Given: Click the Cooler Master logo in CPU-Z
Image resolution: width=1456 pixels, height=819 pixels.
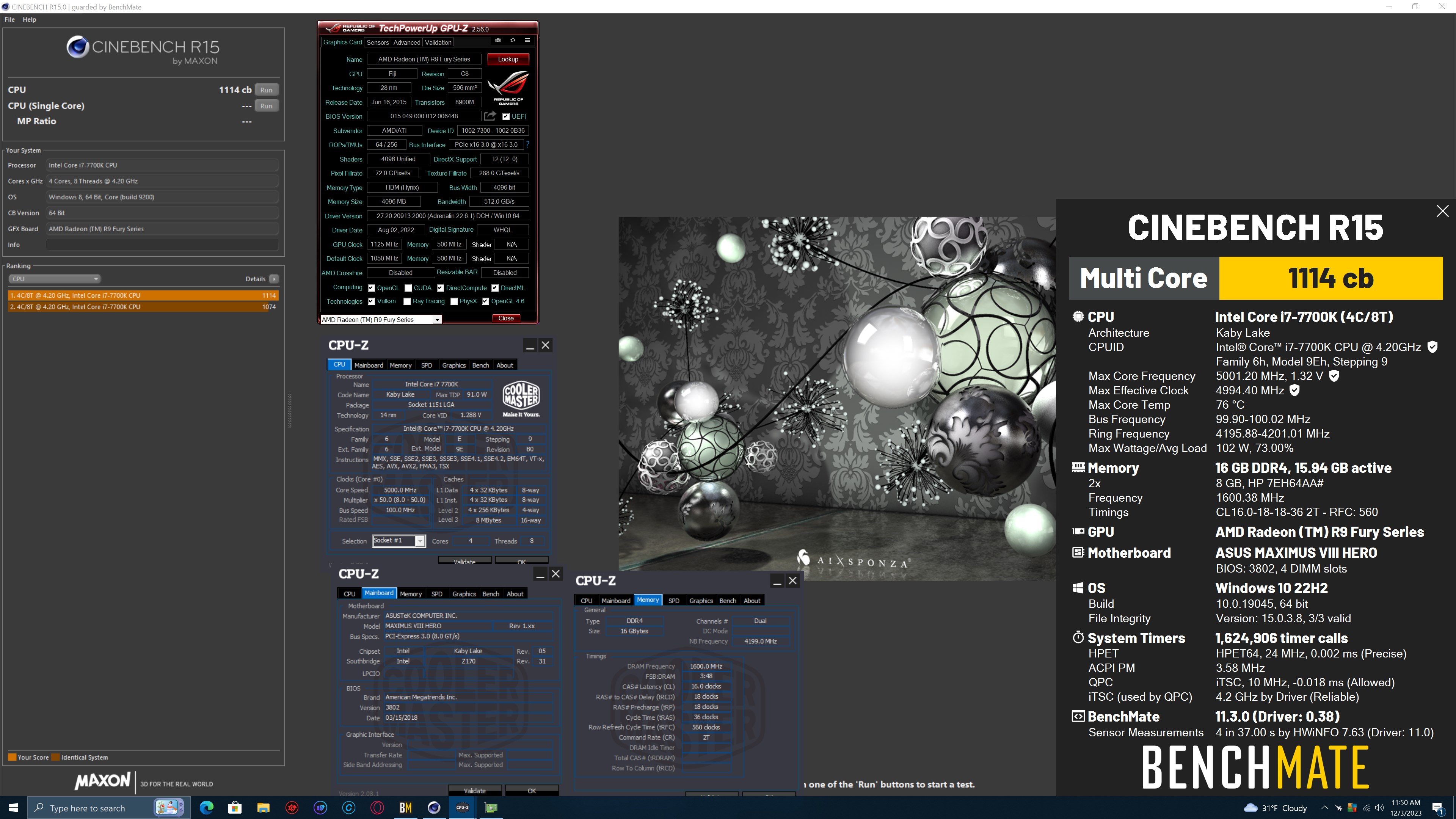Looking at the screenshot, I should 521,399.
